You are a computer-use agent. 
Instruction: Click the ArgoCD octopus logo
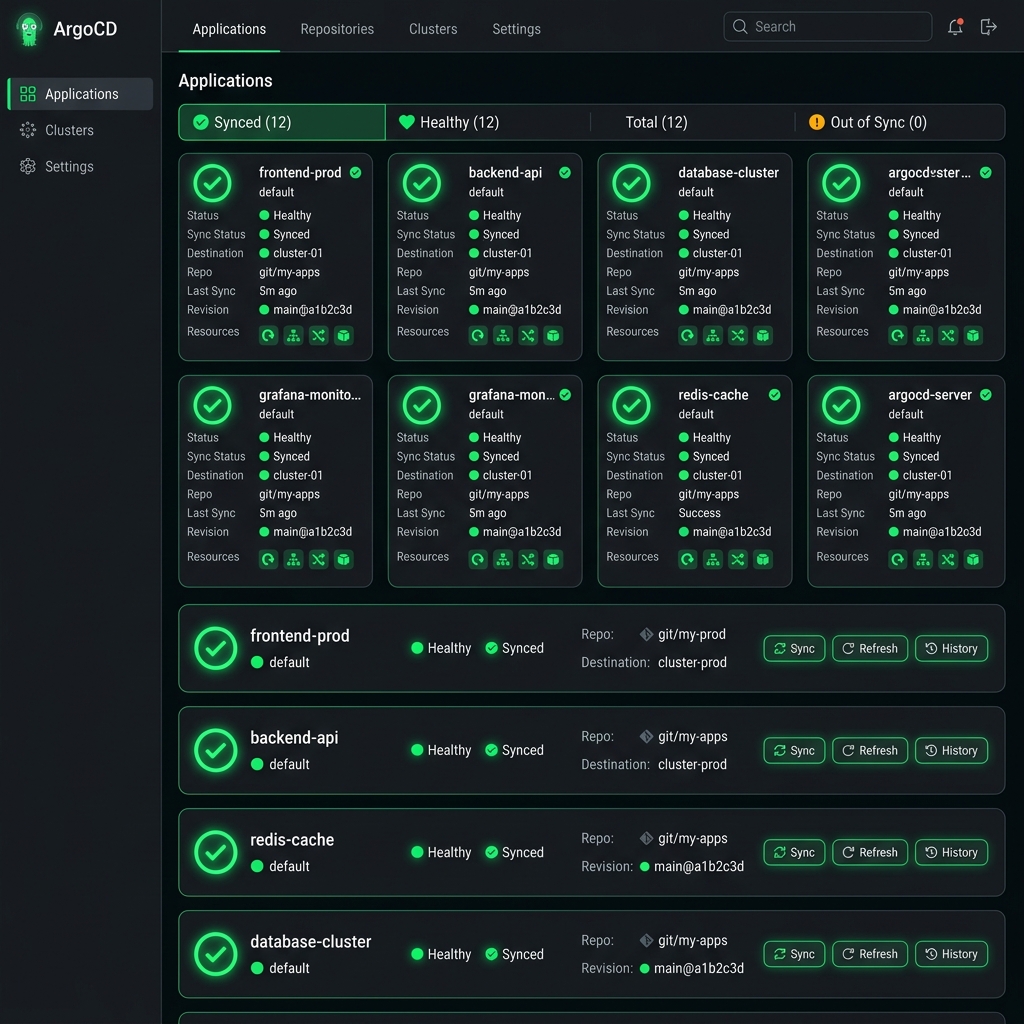pyautogui.click(x=29, y=29)
